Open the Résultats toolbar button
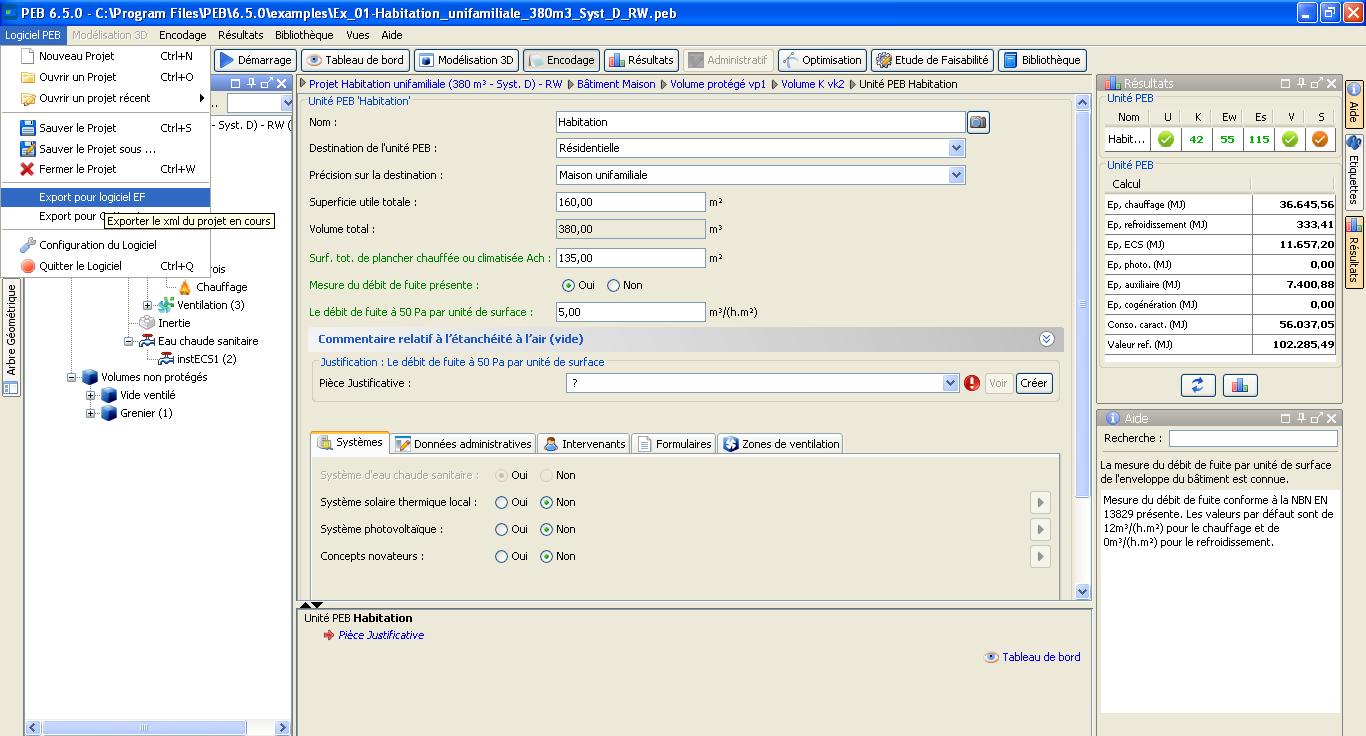The width and height of the screenshot is (1366, 736). coord(641,60)
